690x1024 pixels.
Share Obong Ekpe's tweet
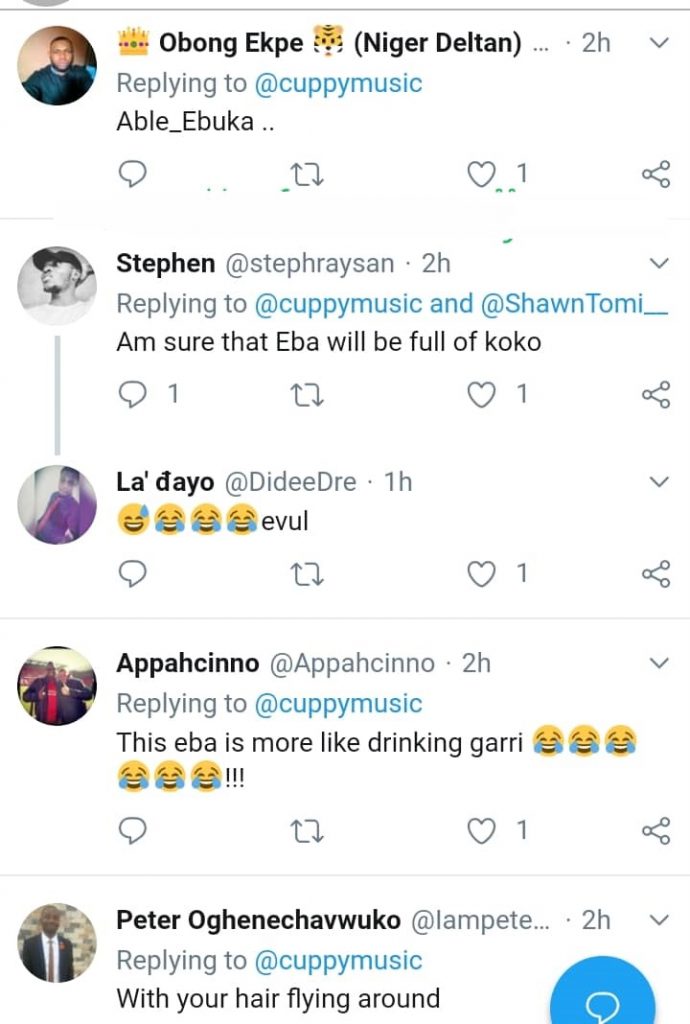click(655, 176)
